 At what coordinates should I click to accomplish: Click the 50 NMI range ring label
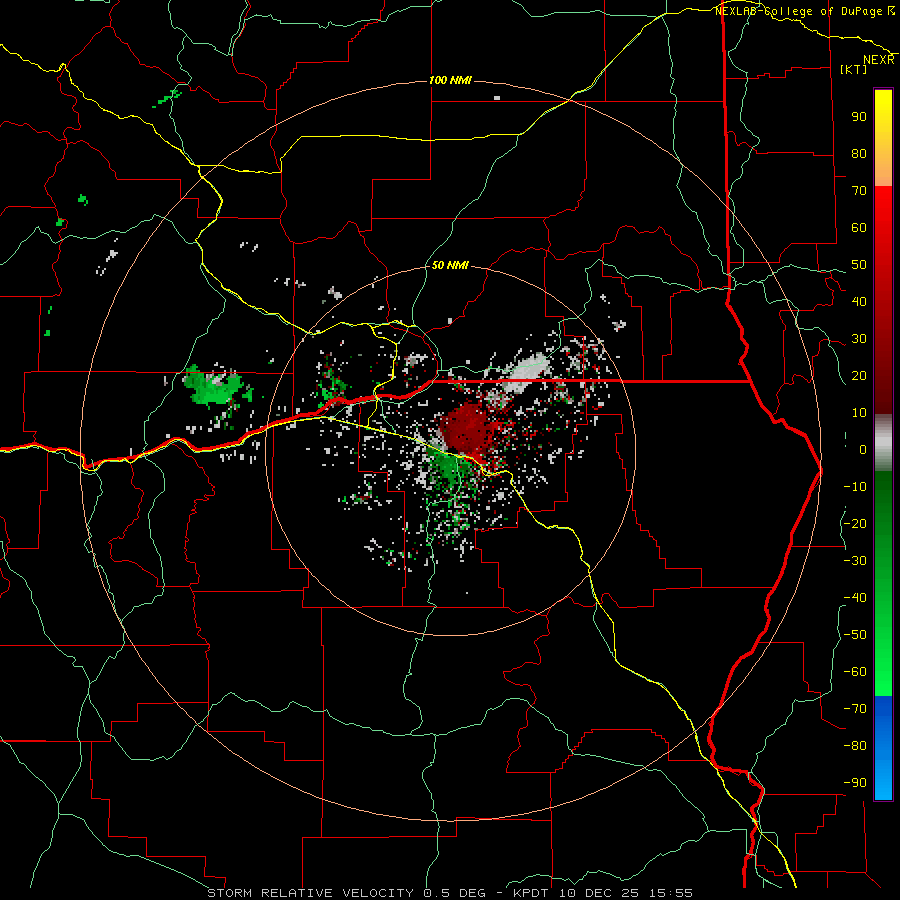[450, 265]
